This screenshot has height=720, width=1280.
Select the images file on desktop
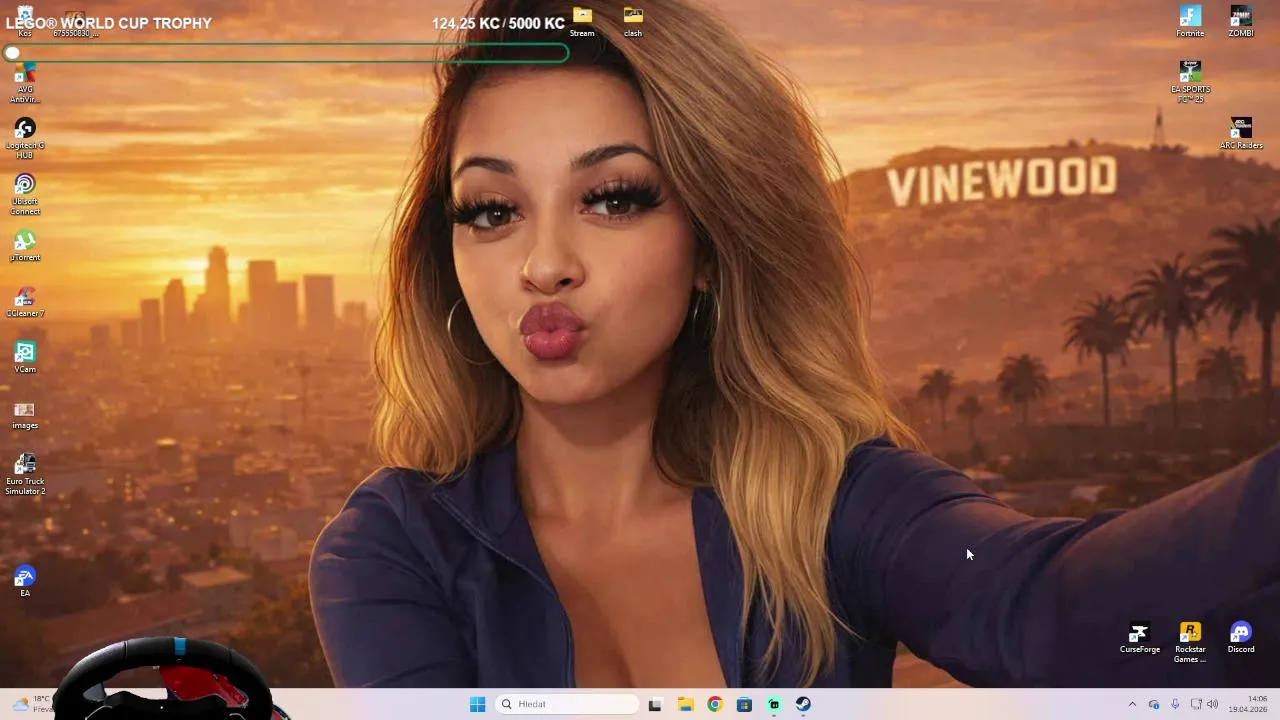point(25,415)
